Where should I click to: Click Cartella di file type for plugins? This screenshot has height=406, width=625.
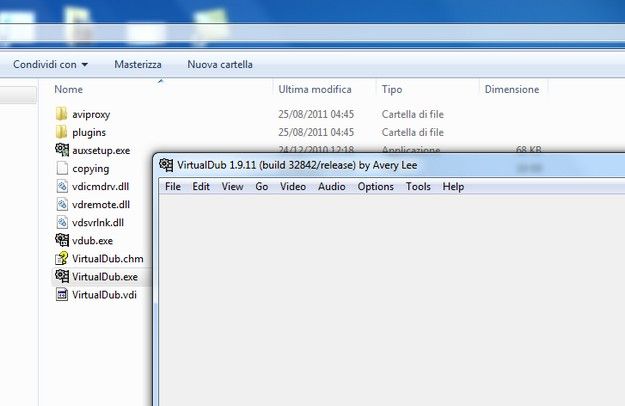tap(413, 132)
